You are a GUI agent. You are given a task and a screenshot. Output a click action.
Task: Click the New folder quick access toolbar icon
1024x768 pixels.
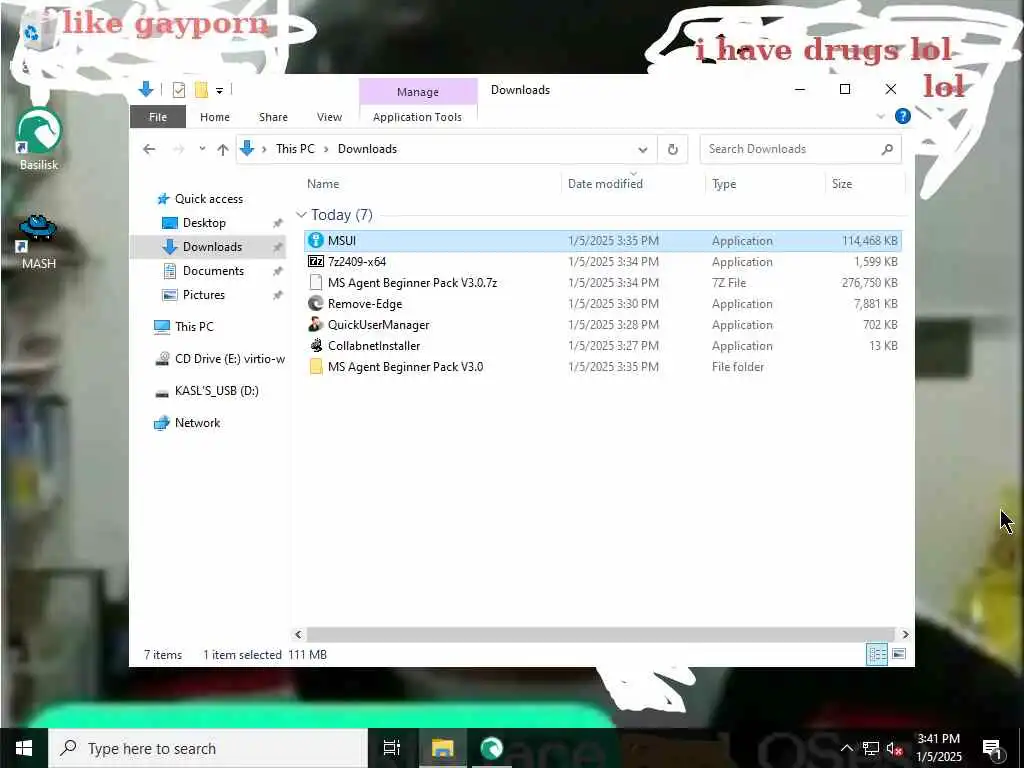(x=201, y=90)
